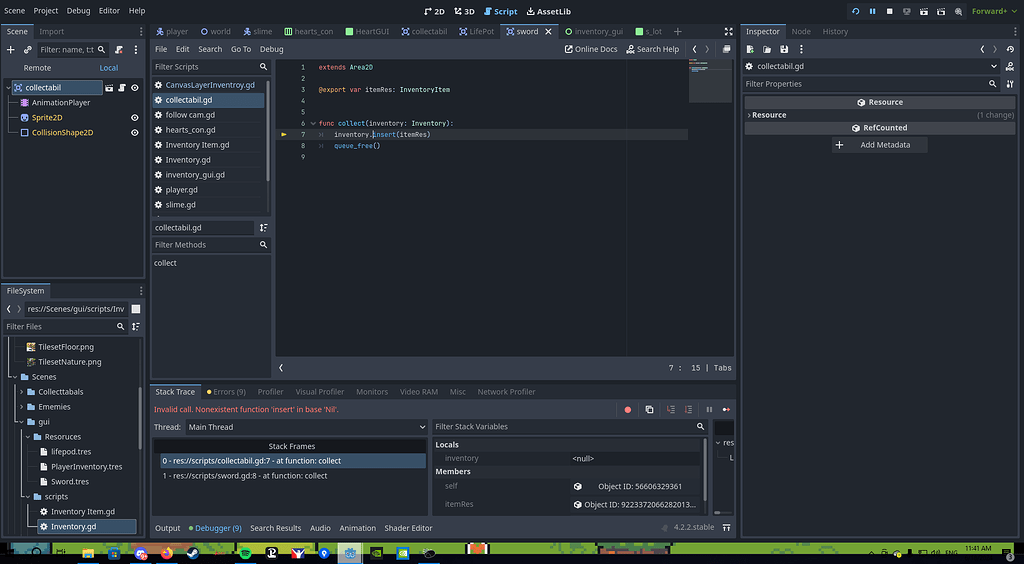Open Main Thread dropdown

click(306, 427)
